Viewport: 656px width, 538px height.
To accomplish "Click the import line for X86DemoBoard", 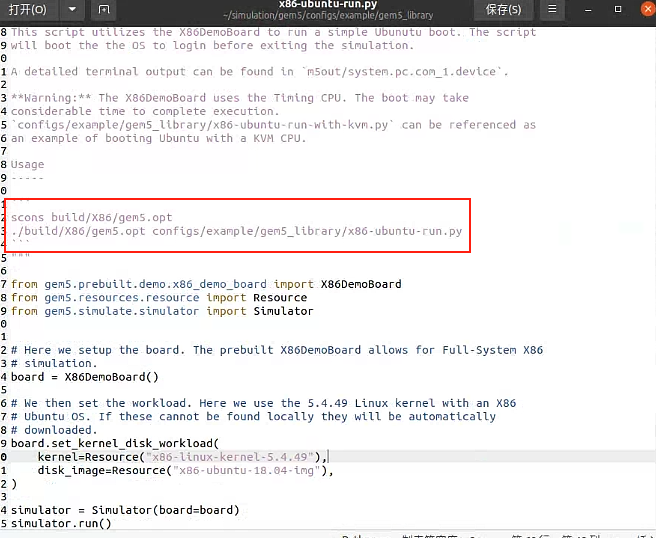I will 206,284.
